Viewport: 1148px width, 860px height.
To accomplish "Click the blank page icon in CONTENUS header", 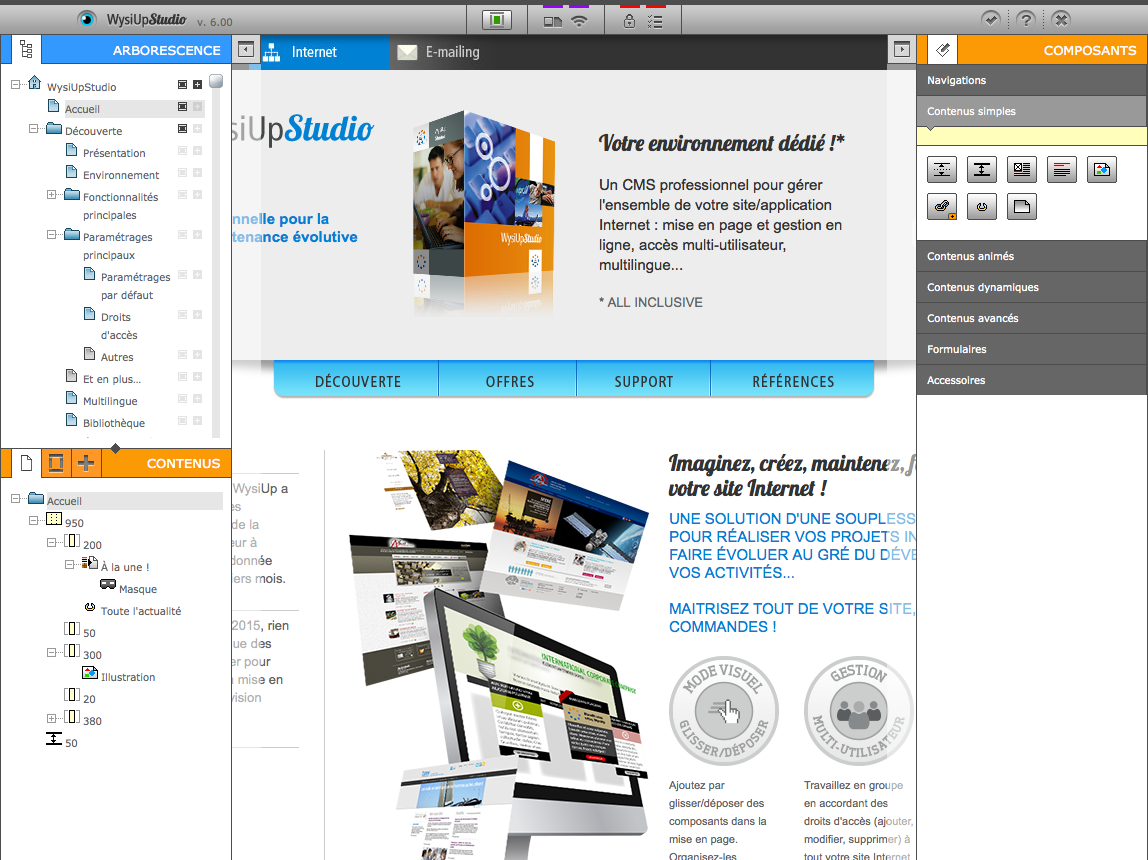I will (26, 463).
